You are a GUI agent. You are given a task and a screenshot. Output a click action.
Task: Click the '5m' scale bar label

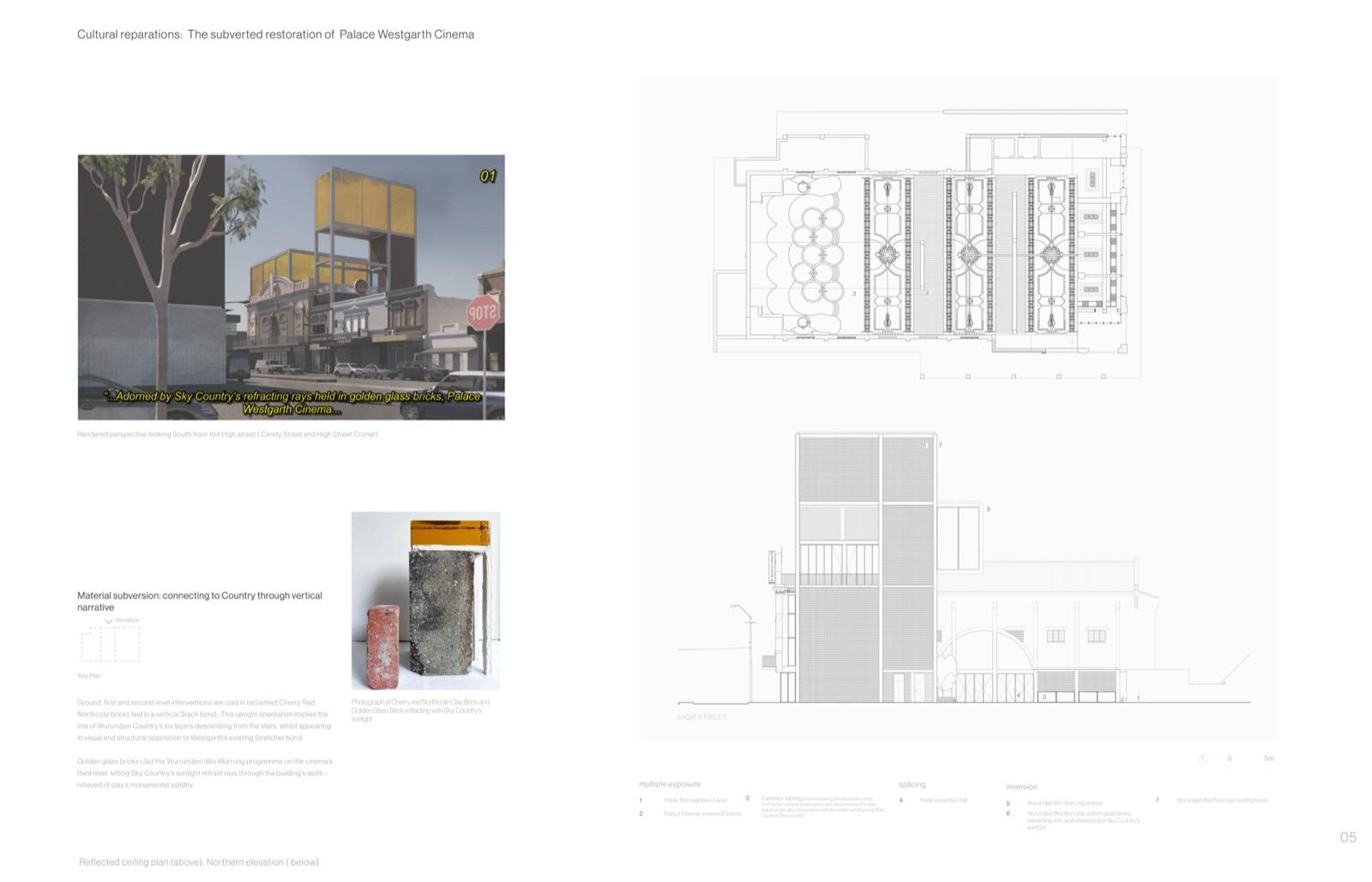coord(1268,758)
